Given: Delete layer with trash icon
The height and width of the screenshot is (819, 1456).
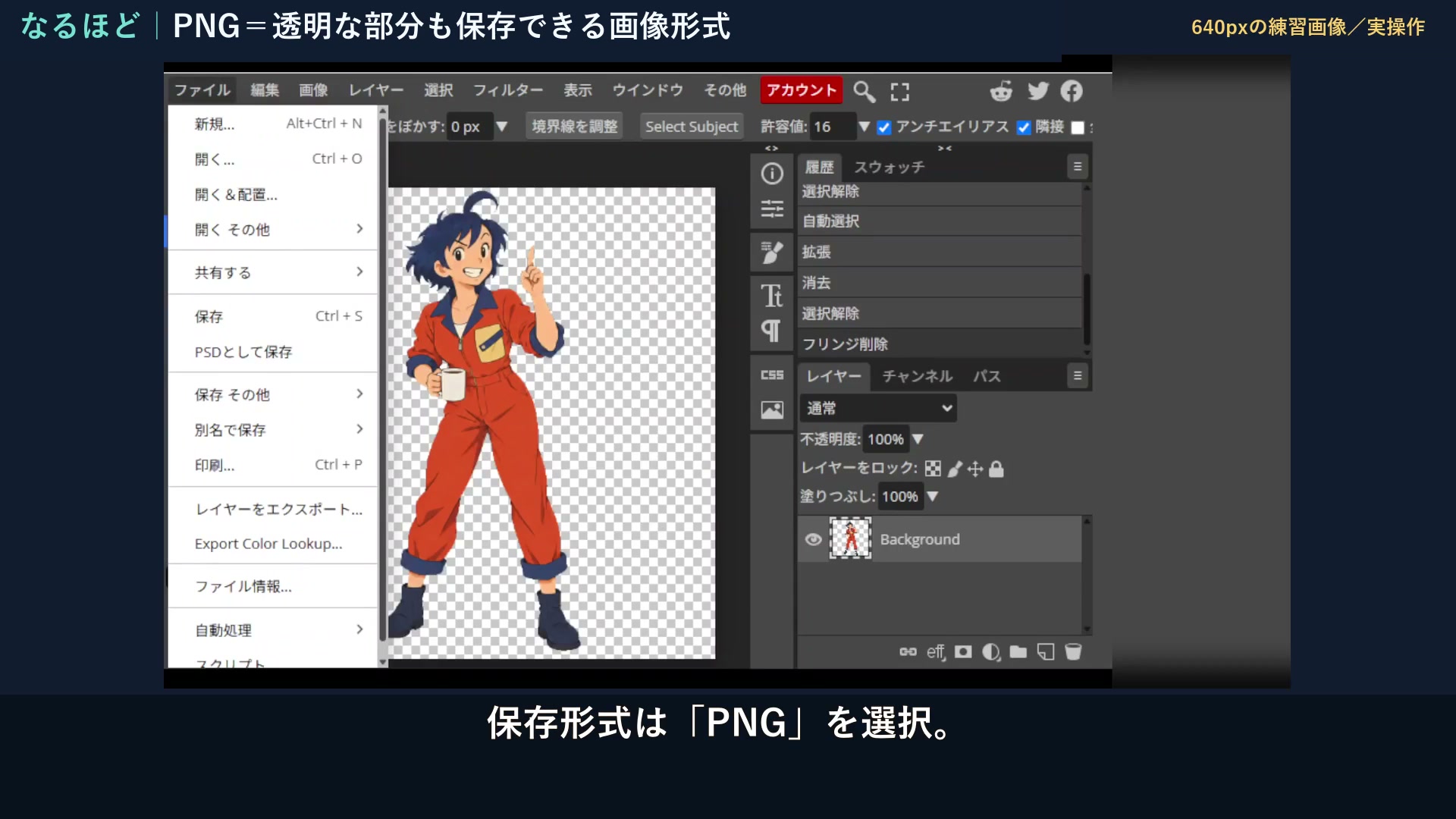Looking at the screenshot, I should 1073,651.
